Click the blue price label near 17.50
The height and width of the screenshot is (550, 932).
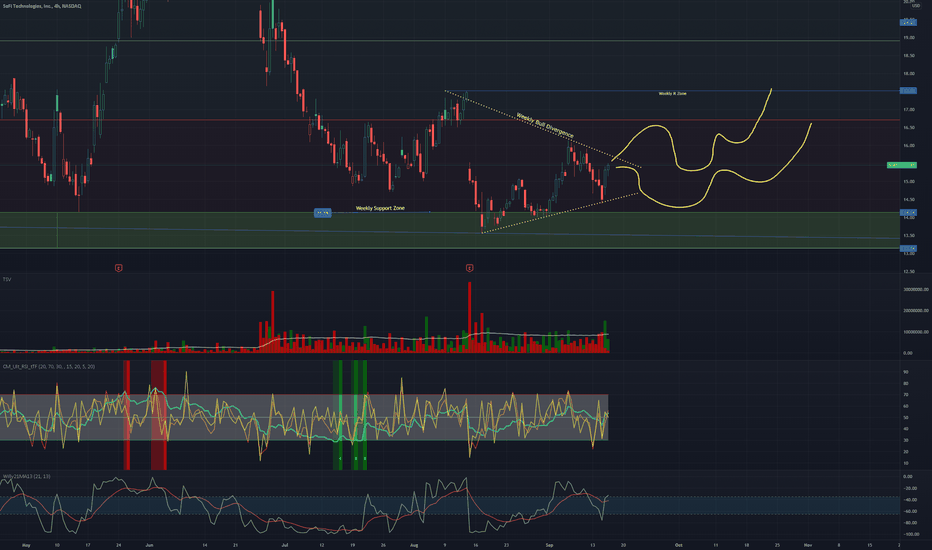(908, 90)
